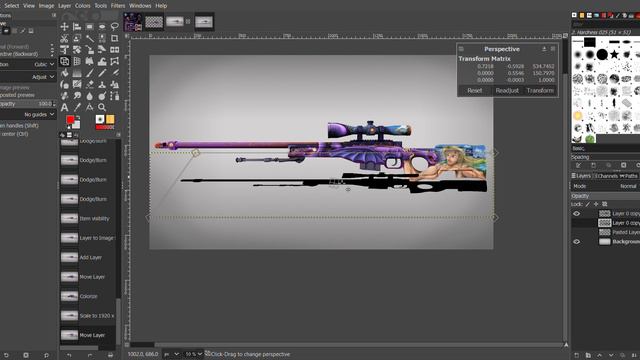Toggle Quick Mask at canvas bottom-left corner
This screenshot has width=640, height=360.
[127, 345]
